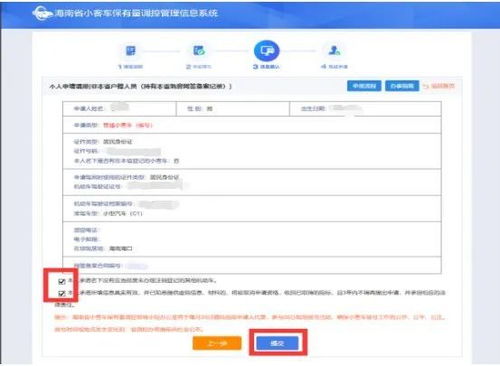Click the blurred driving licence number value
The height and width of the screenshot is (366, 500).
(x=157, y=186)
